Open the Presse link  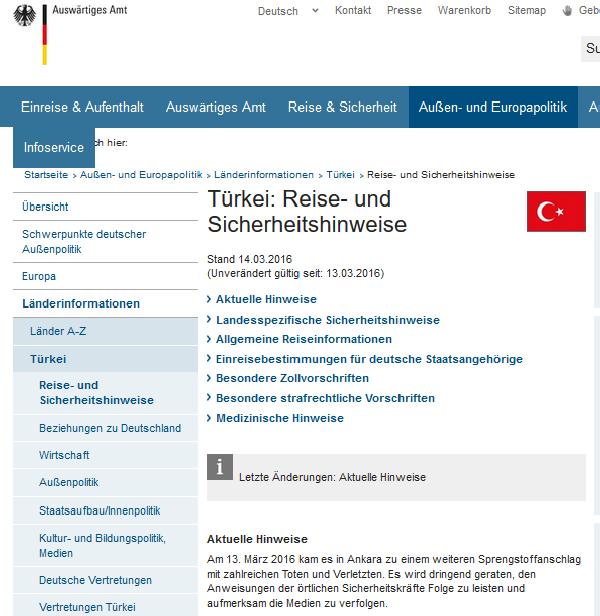pos(404,10)
